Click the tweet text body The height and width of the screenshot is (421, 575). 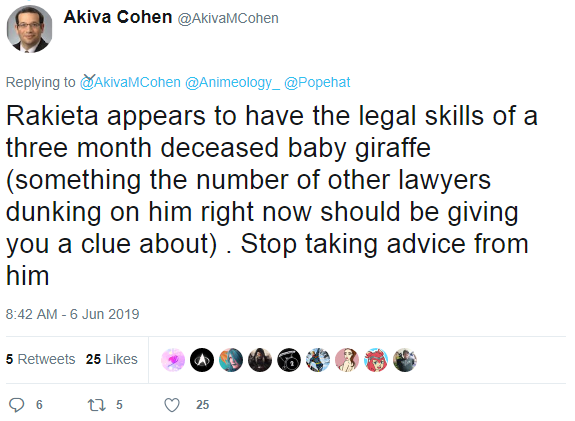(271, 195)
